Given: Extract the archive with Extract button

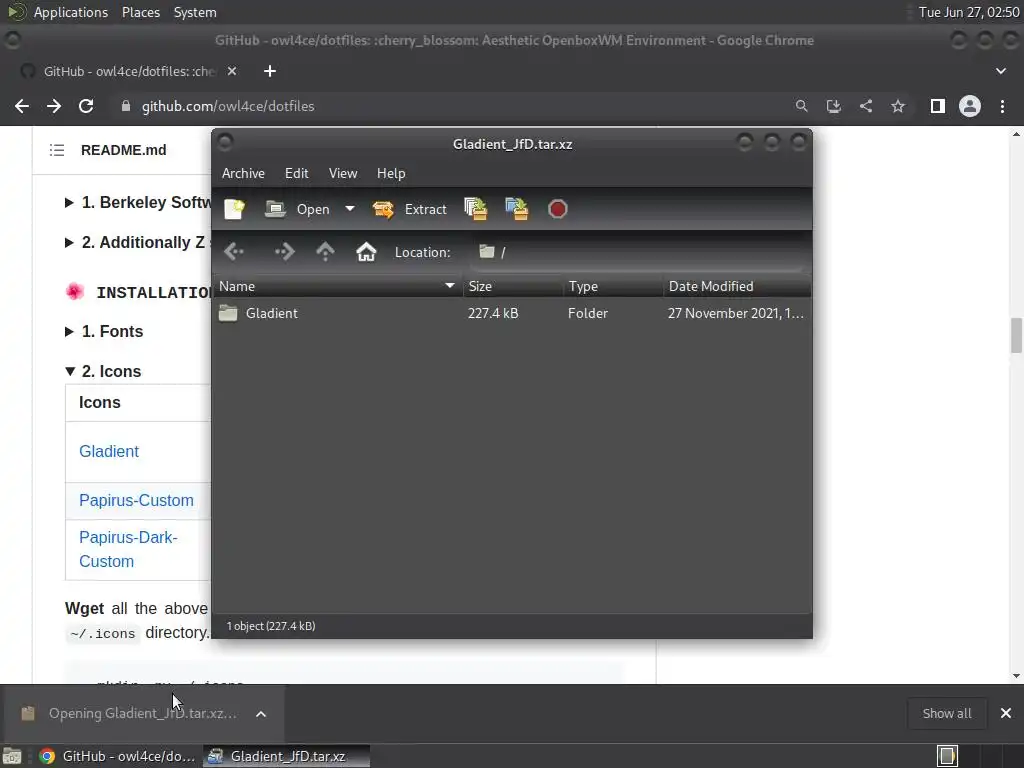Looking at the screenshot, I should 409,209.
